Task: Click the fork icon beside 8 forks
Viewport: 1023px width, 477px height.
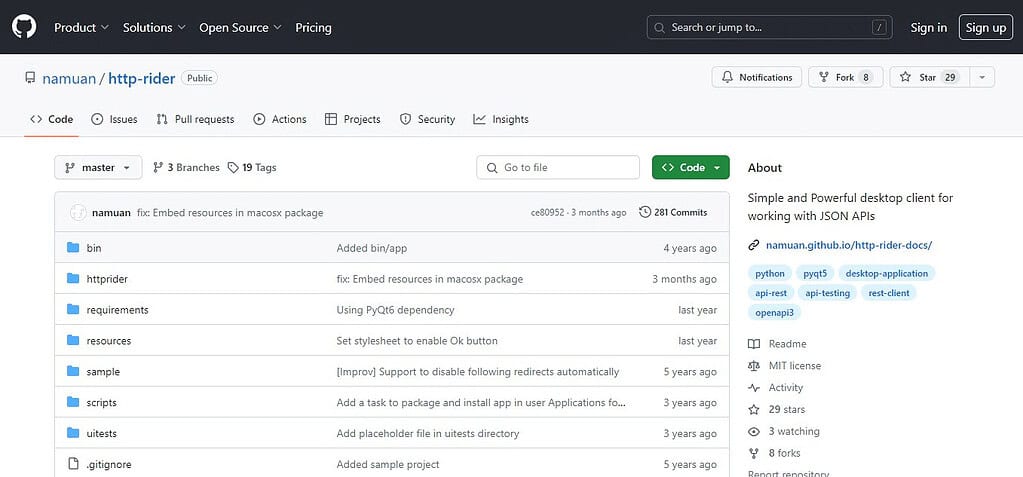Action: (x=754, y=453)
